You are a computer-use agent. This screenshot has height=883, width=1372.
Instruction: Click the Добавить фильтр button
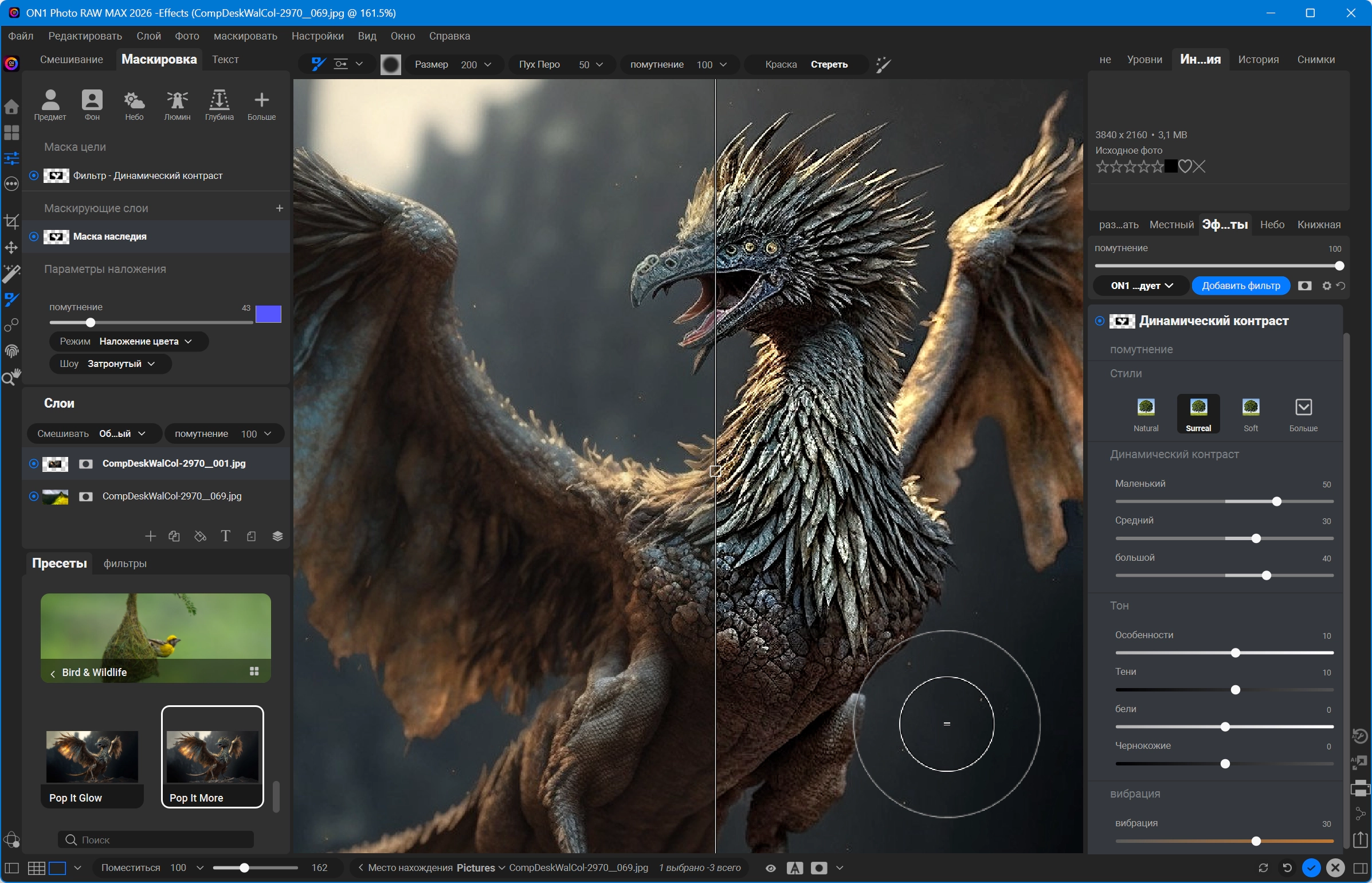tap(1241, 286)
